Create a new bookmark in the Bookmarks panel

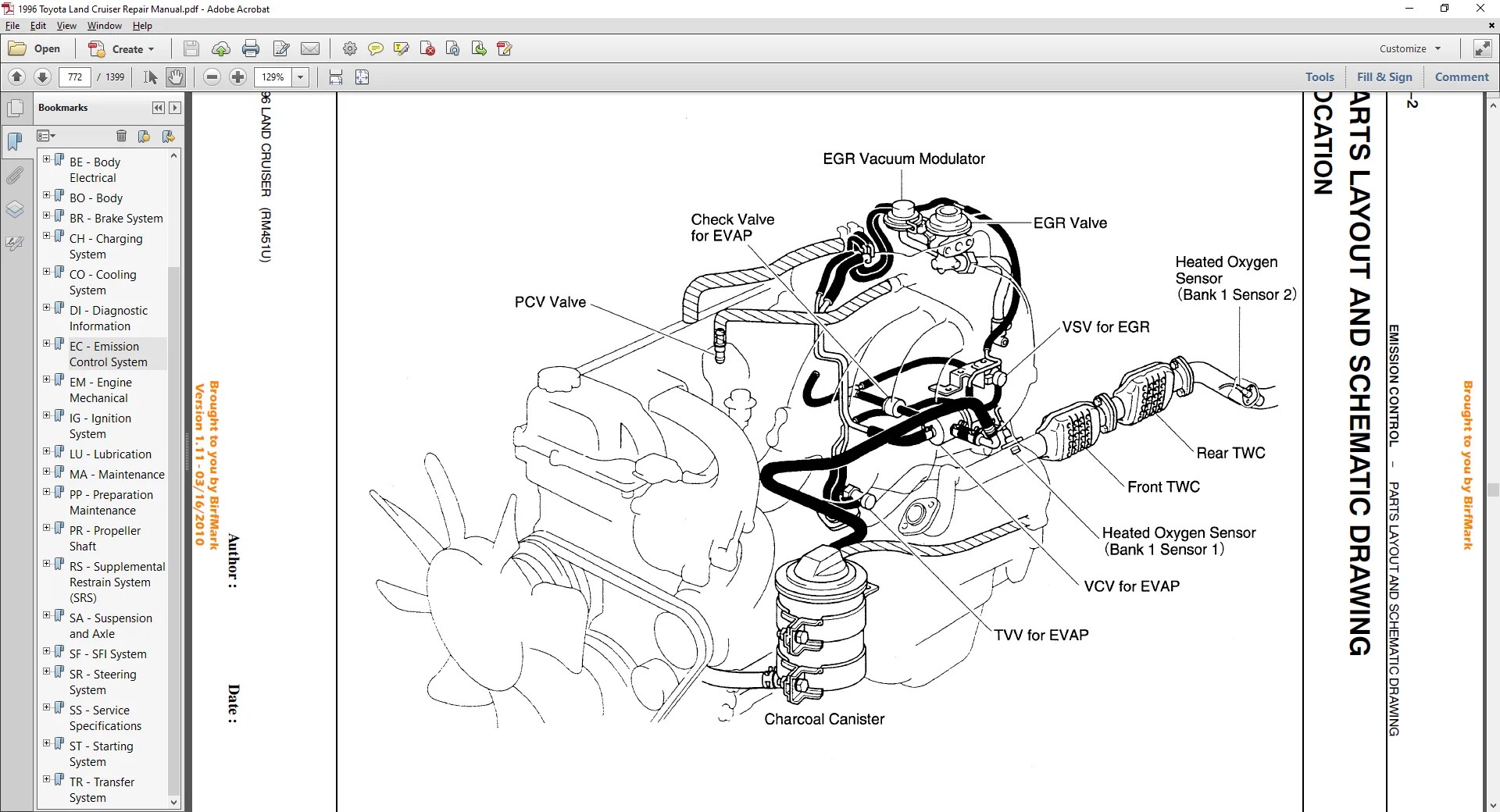pos(144,136)
